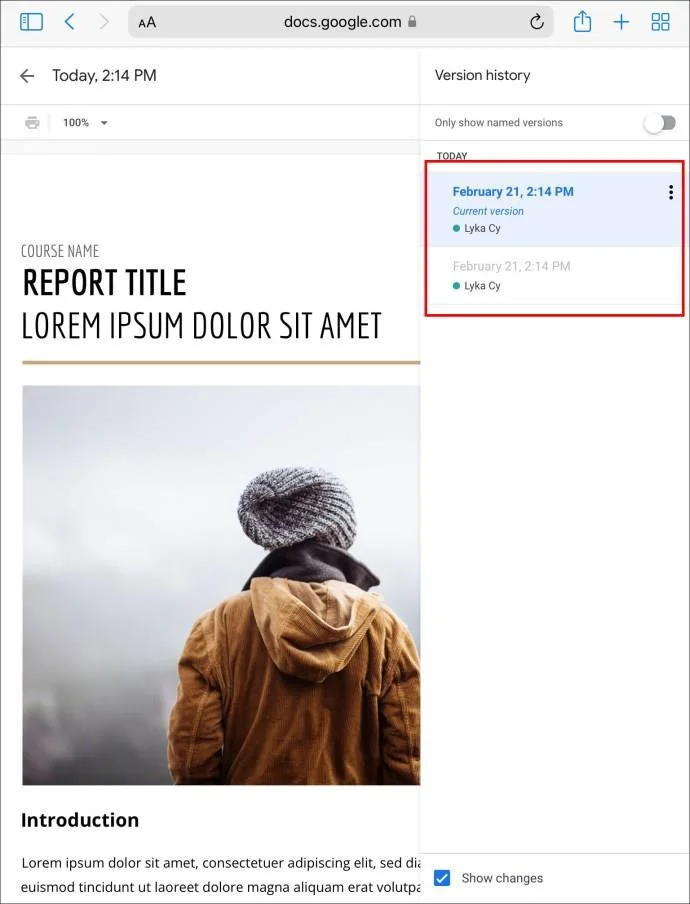Open the Safari sidebar panel
Screen dimensions: 690x904
pos(31,22)
